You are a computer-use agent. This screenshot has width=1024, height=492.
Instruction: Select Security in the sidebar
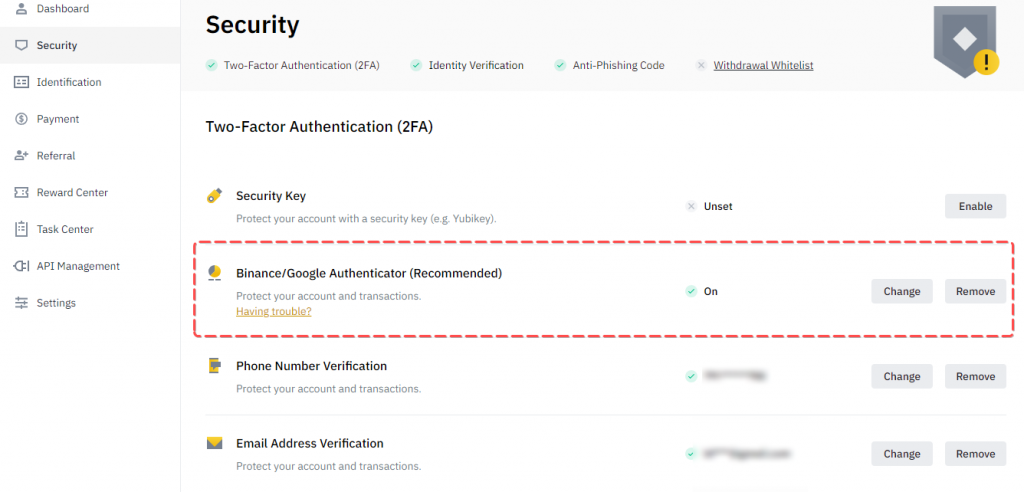pyautogui.click(x=90, y=46)
